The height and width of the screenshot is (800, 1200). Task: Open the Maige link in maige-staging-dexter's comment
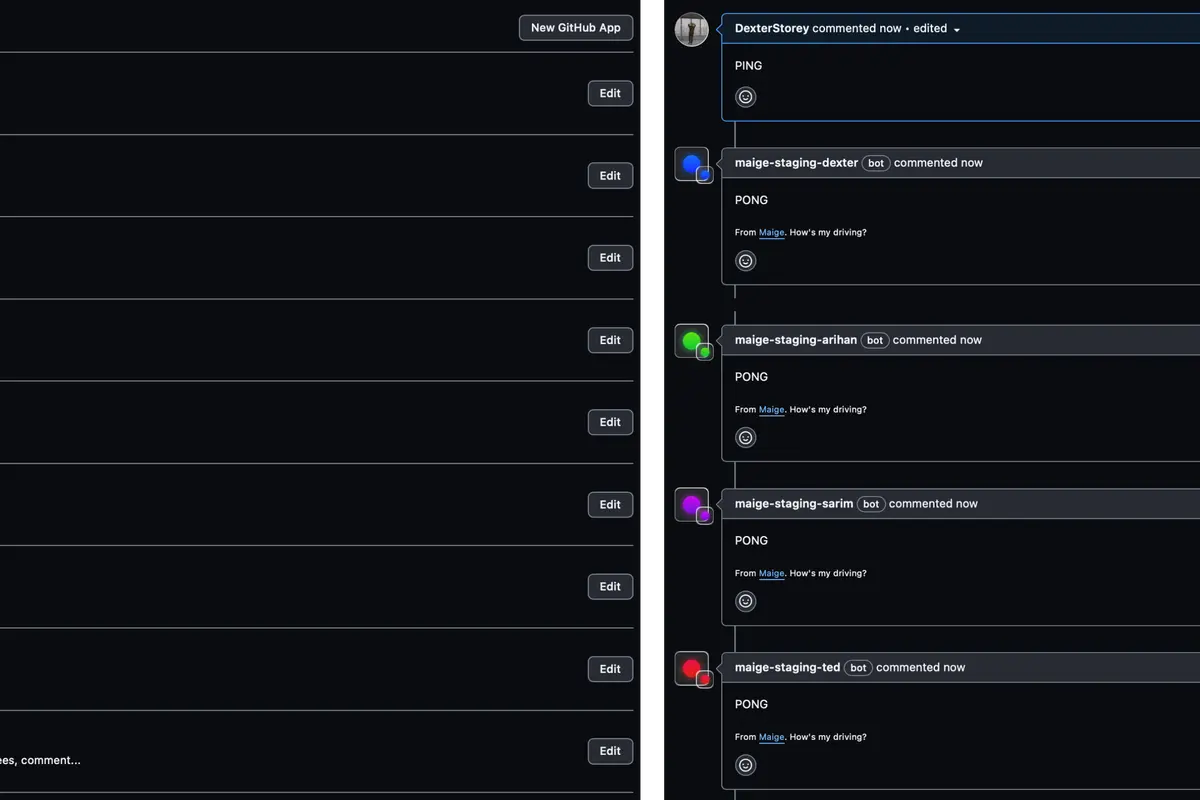(x=771, y=232)
